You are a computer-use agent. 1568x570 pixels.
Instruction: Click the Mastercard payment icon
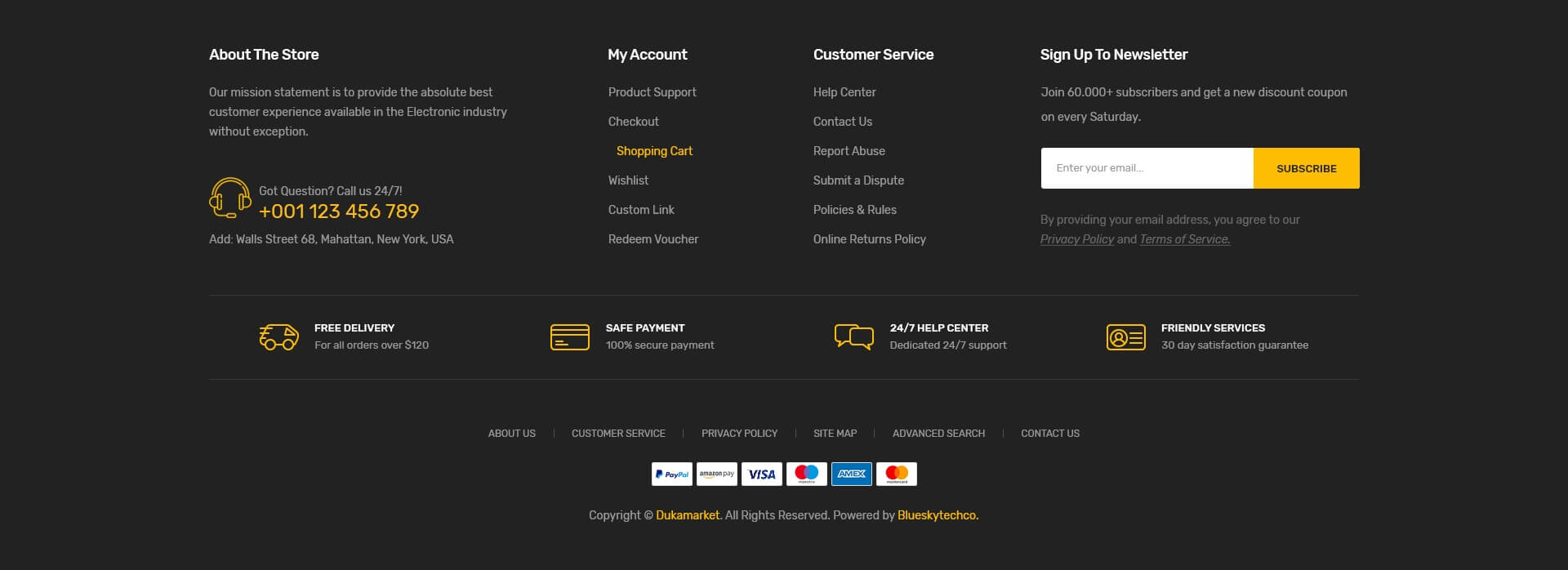[896, 474]
